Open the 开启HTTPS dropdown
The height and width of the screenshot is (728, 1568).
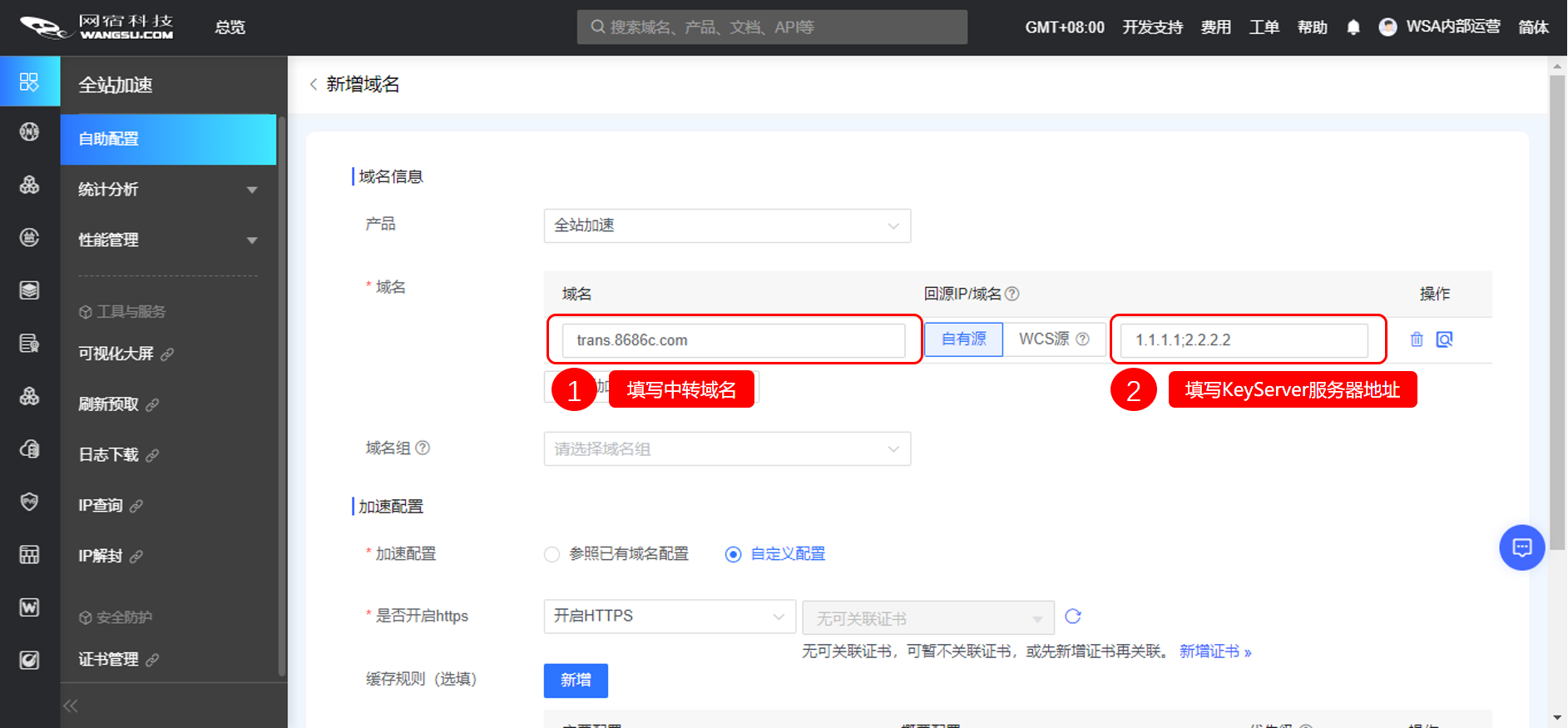pos(670,617)
